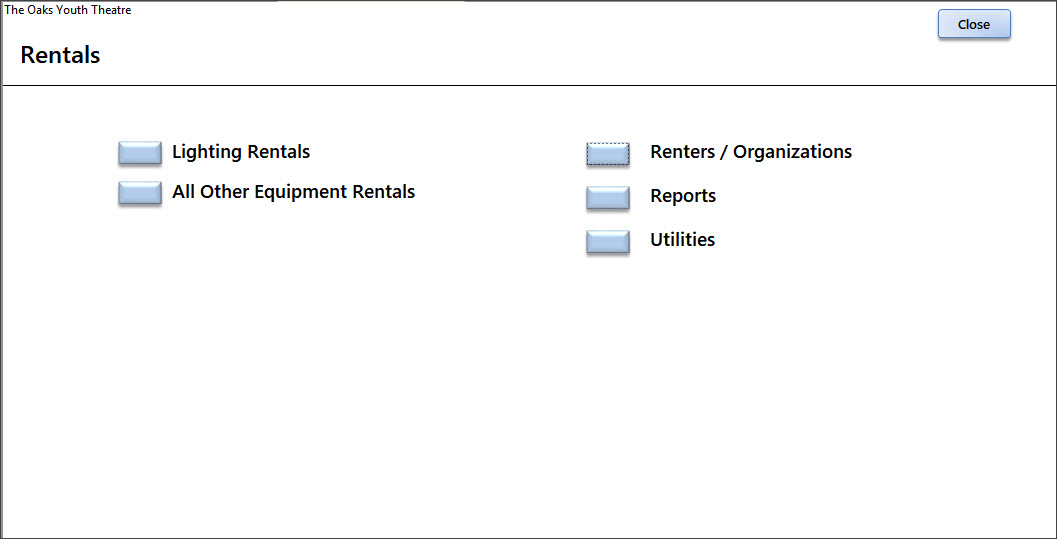The width and height of the screenshot is (1057, 539).
Task: Choose the Reports text label
Action: click(683, 196)
